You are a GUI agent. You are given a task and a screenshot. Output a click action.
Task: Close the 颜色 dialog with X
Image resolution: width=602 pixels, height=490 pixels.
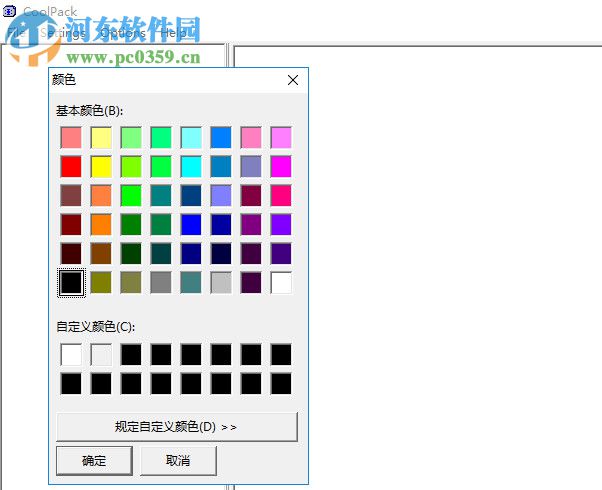[x=293, y=80]
